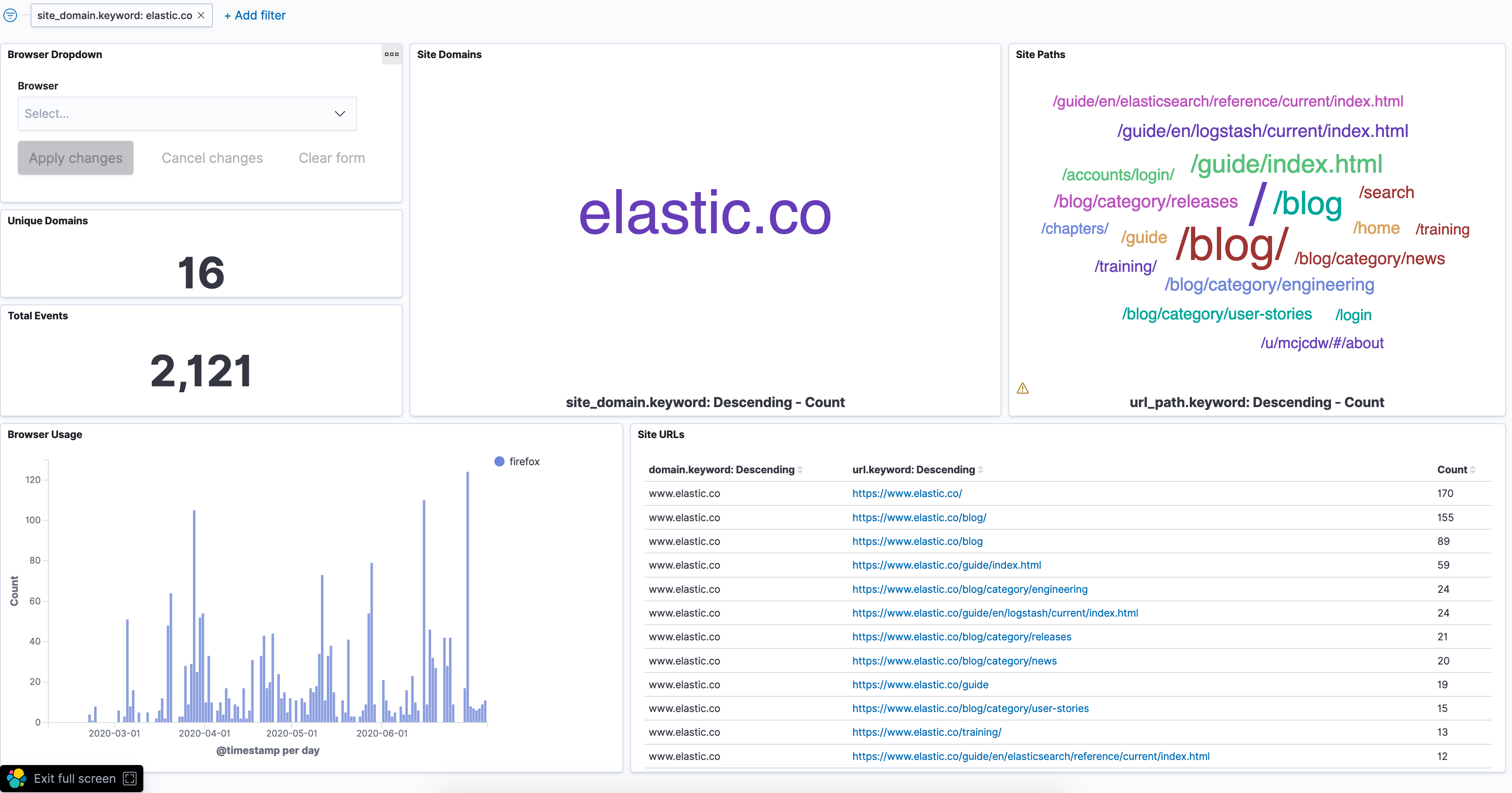This screenshot has width=1512, height=793.
Task: Click the full screen icon beside Exit
Action: tap(130, 778)
